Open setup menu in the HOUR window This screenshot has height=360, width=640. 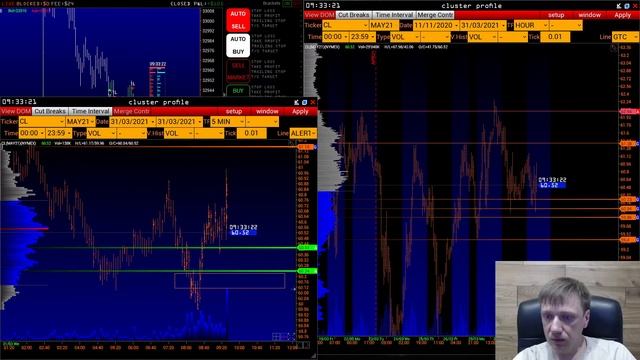(x=556, y=15)
